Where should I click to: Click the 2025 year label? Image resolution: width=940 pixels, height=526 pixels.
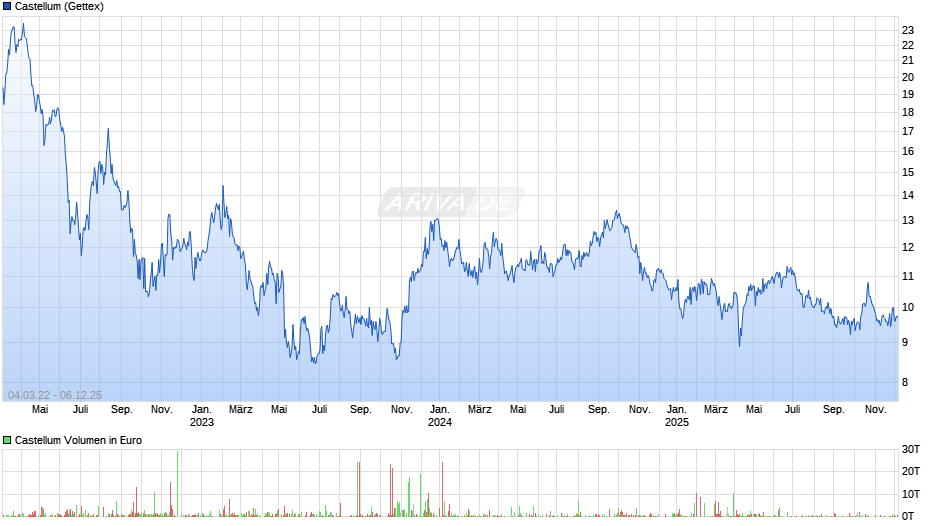(677, 422)
